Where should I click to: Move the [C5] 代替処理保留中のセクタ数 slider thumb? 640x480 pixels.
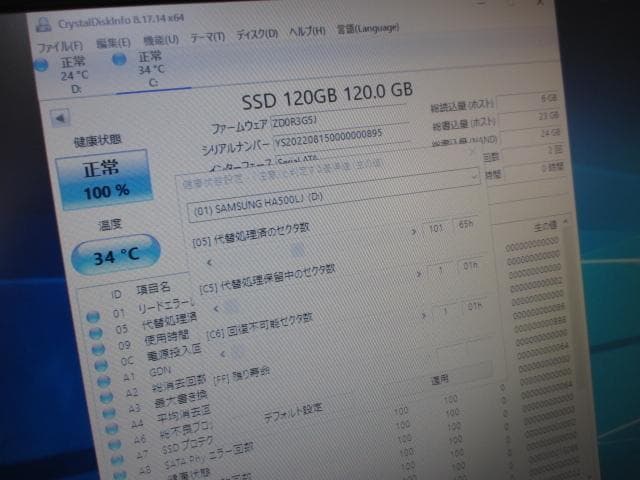coord(231,305)
